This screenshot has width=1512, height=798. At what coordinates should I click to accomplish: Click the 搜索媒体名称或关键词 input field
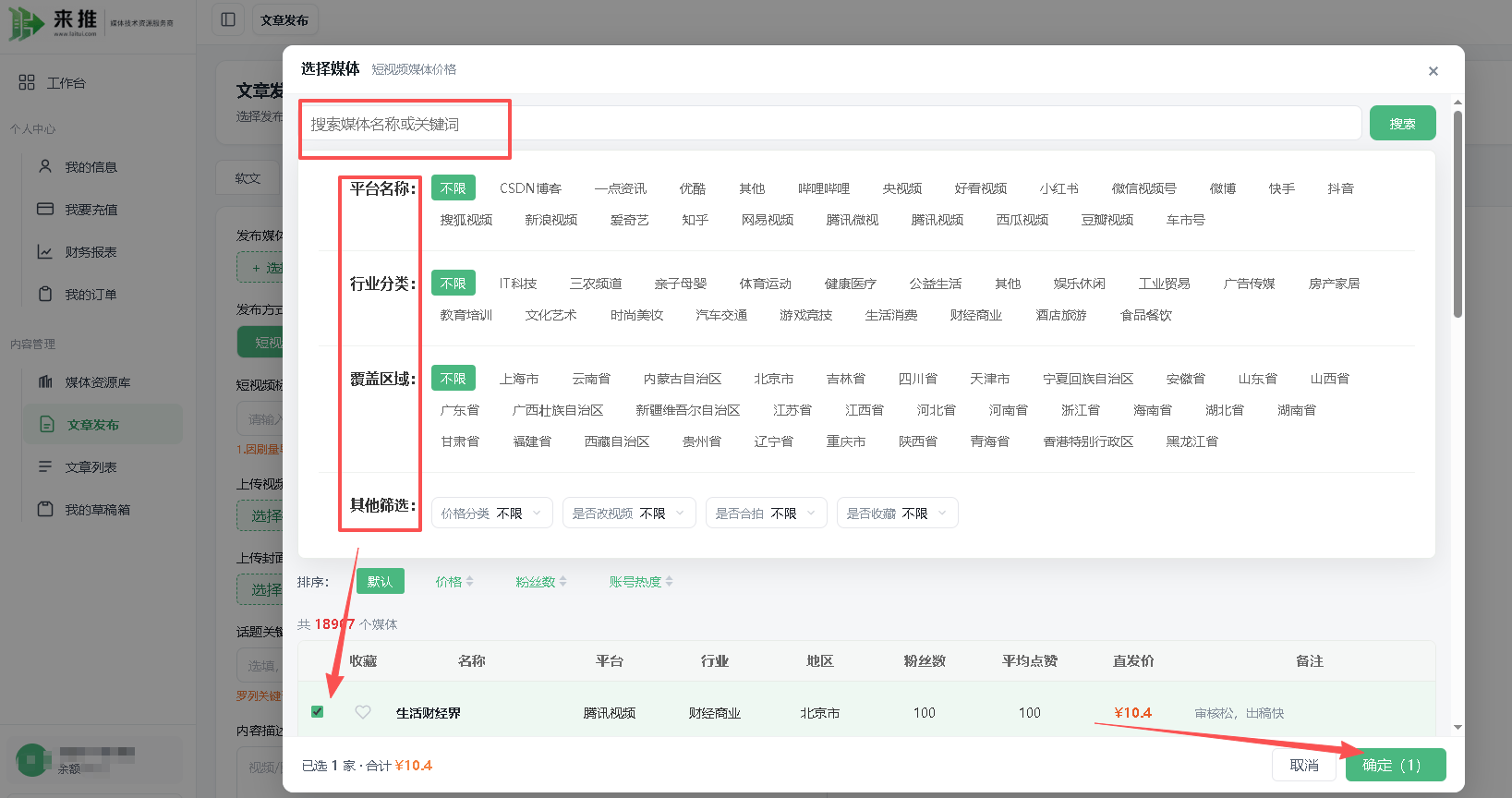[x=829, y=123]
